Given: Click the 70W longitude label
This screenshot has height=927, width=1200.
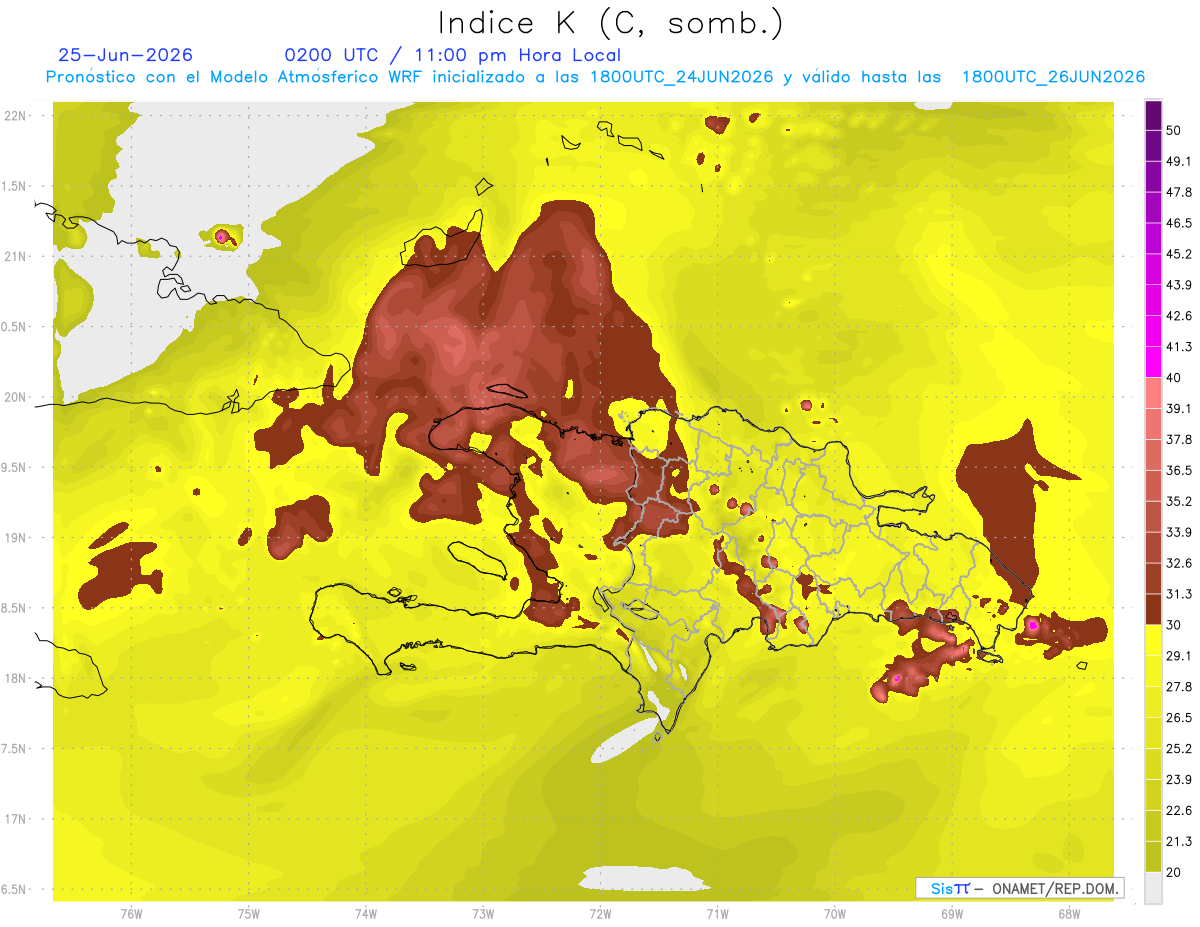Looking at the screenshot, I should tap(834, 913).
